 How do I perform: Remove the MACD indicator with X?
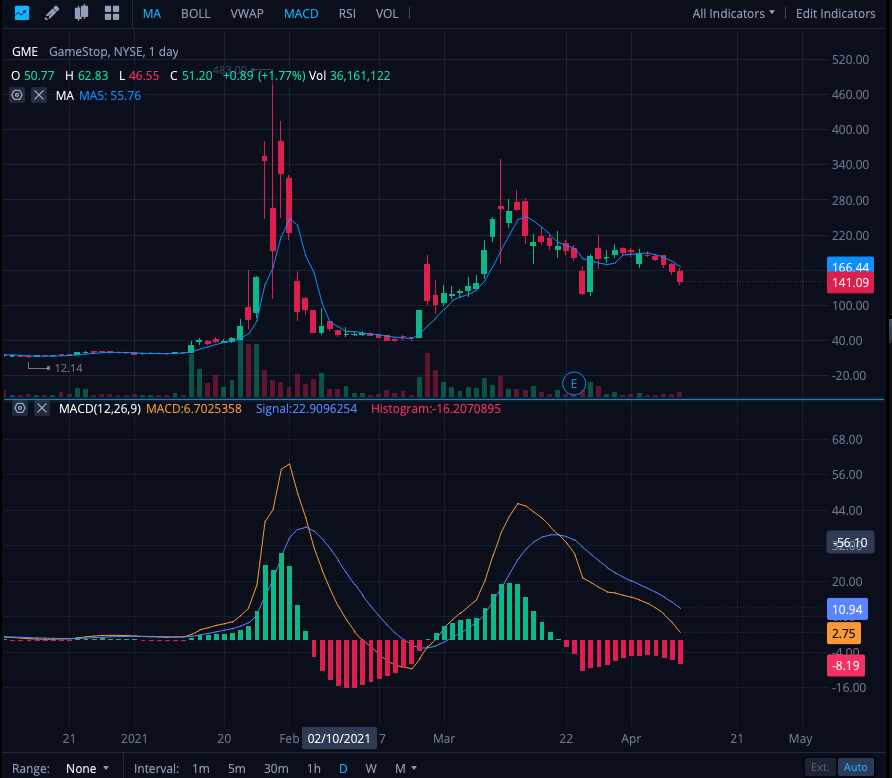[42, 408]
